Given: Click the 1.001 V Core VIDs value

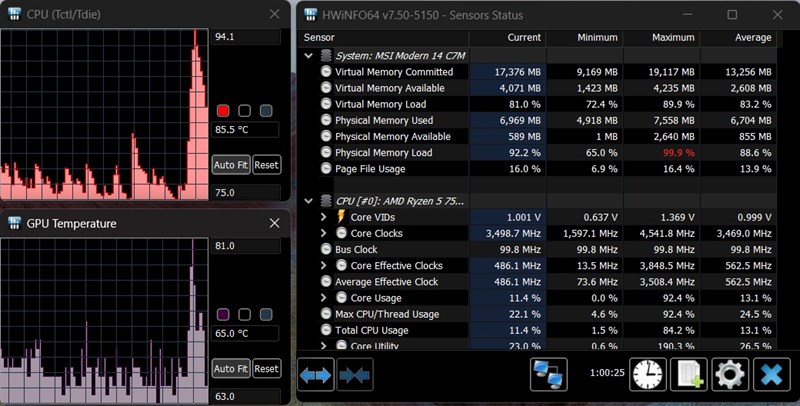Looking at the screenshot, I should (x=523, y=217).
